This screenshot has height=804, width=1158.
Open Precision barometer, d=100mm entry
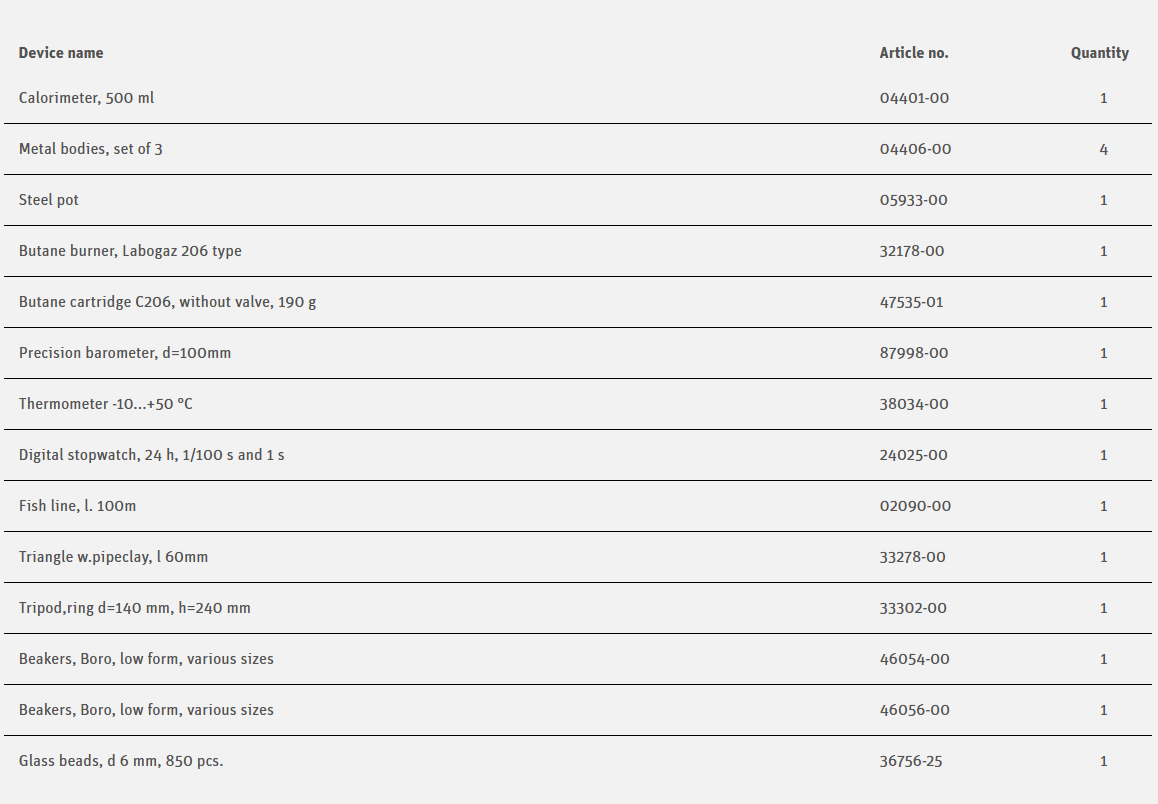click(125, 353)
